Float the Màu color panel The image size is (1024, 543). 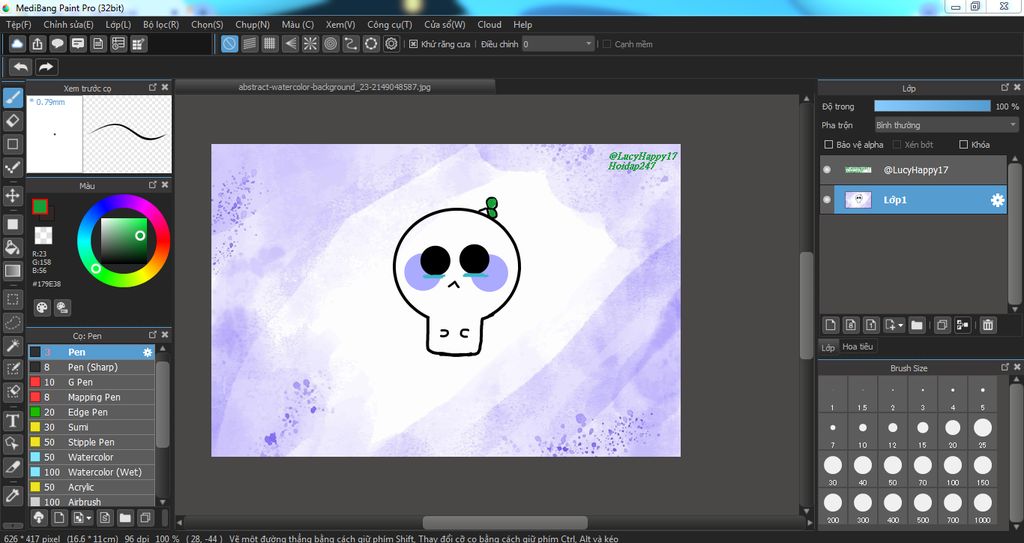[153, 186]
